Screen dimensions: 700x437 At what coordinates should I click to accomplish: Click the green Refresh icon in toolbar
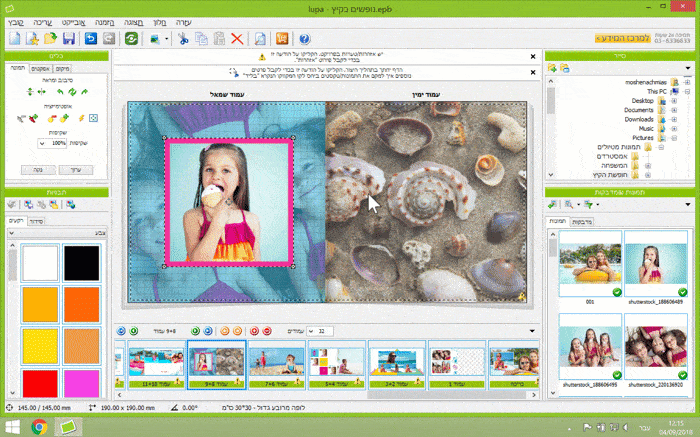click(131, 38)
